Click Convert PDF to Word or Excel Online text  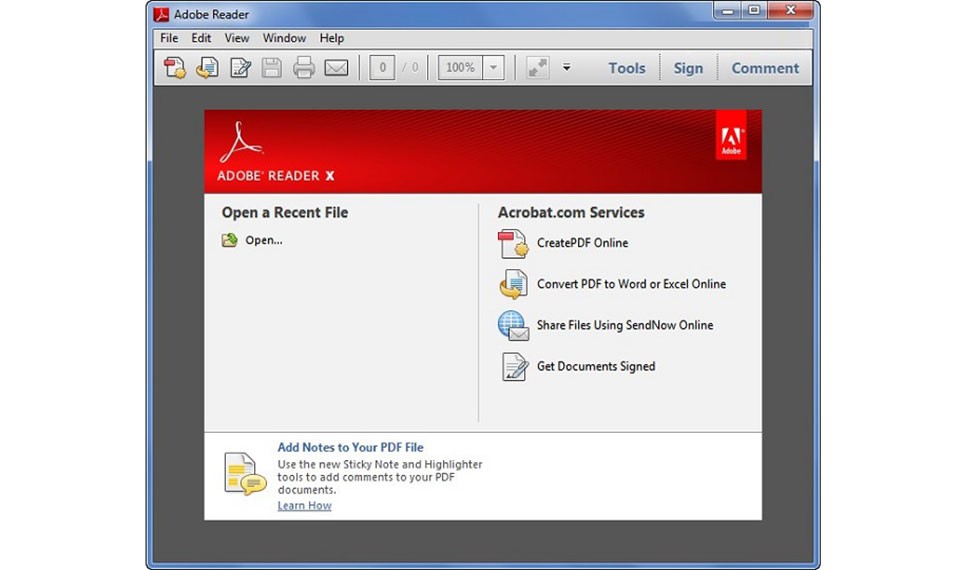(x=631, y=284)
